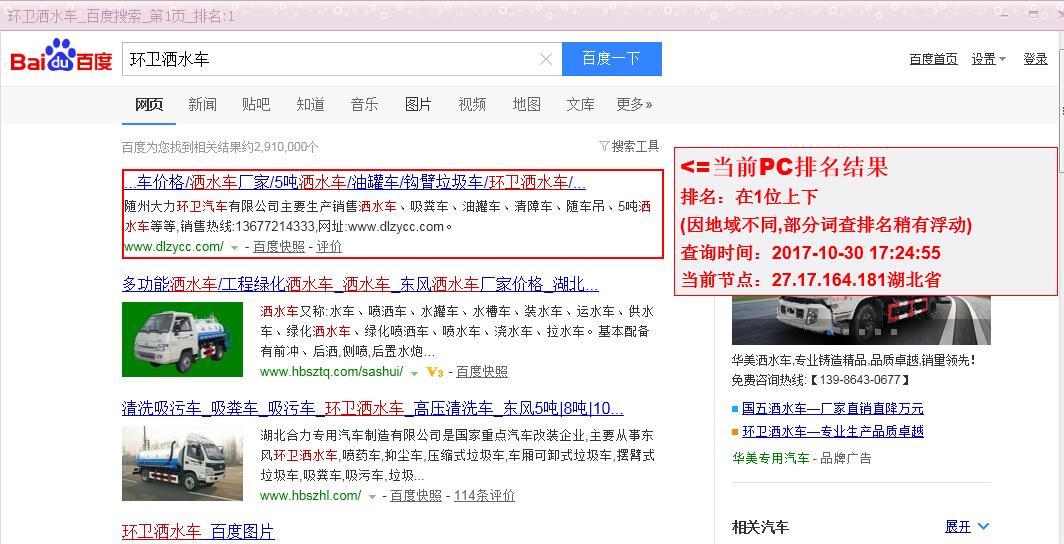
Task: Click the 登录 link
Action: pos(1035,59)
